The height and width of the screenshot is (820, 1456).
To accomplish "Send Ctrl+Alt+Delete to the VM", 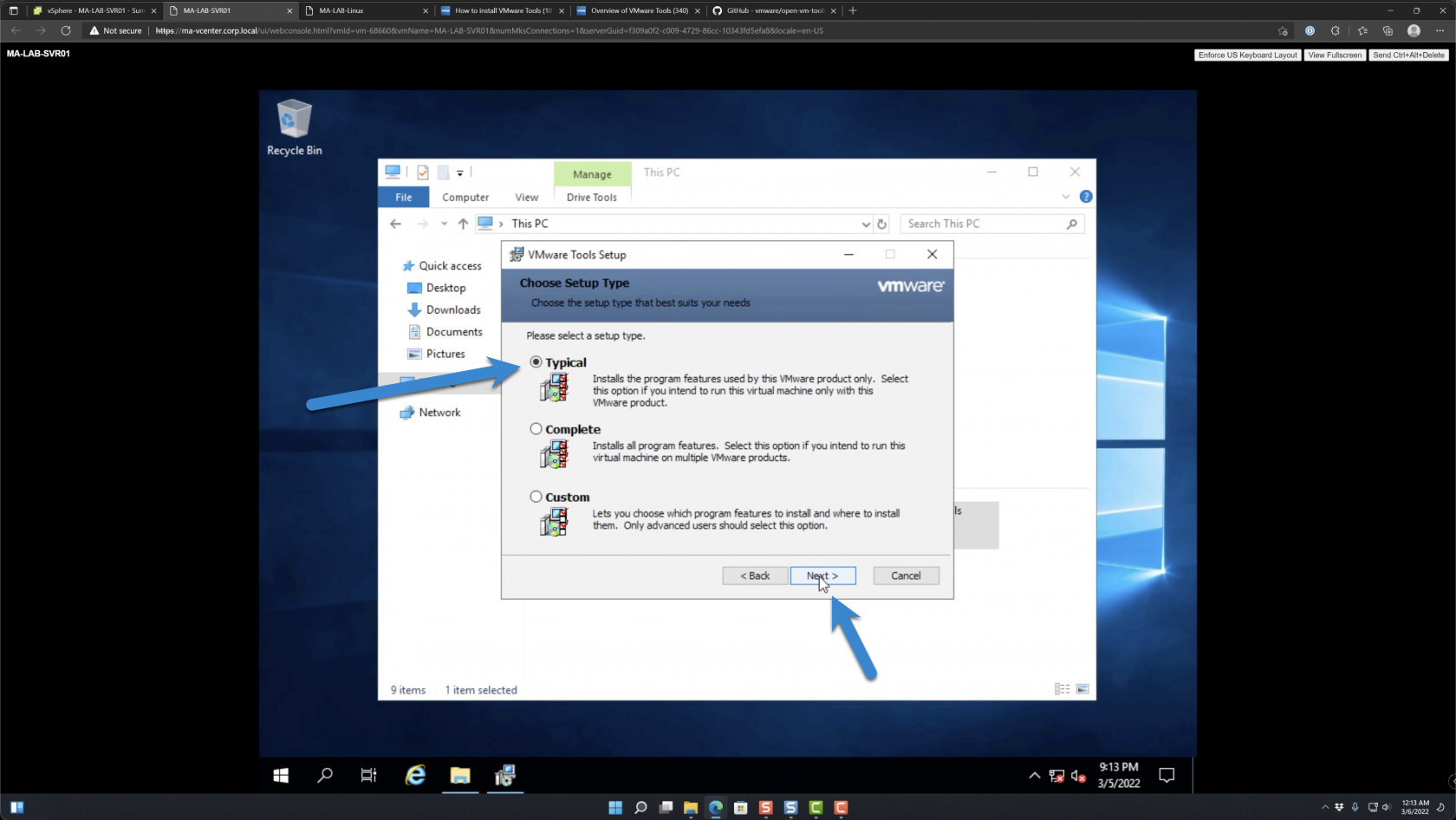I will tap(1408, 55).
